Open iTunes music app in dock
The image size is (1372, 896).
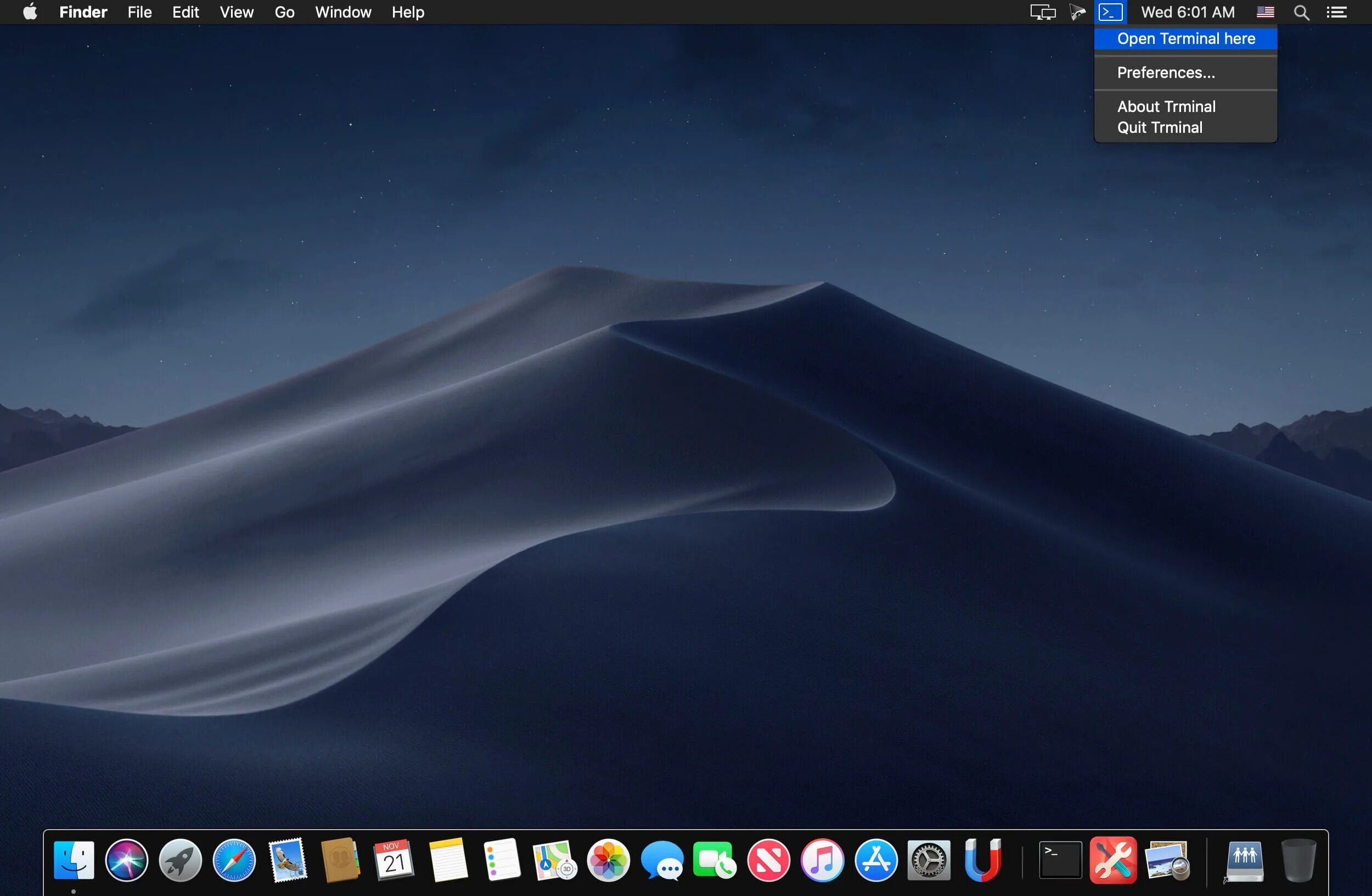point(823,860)
